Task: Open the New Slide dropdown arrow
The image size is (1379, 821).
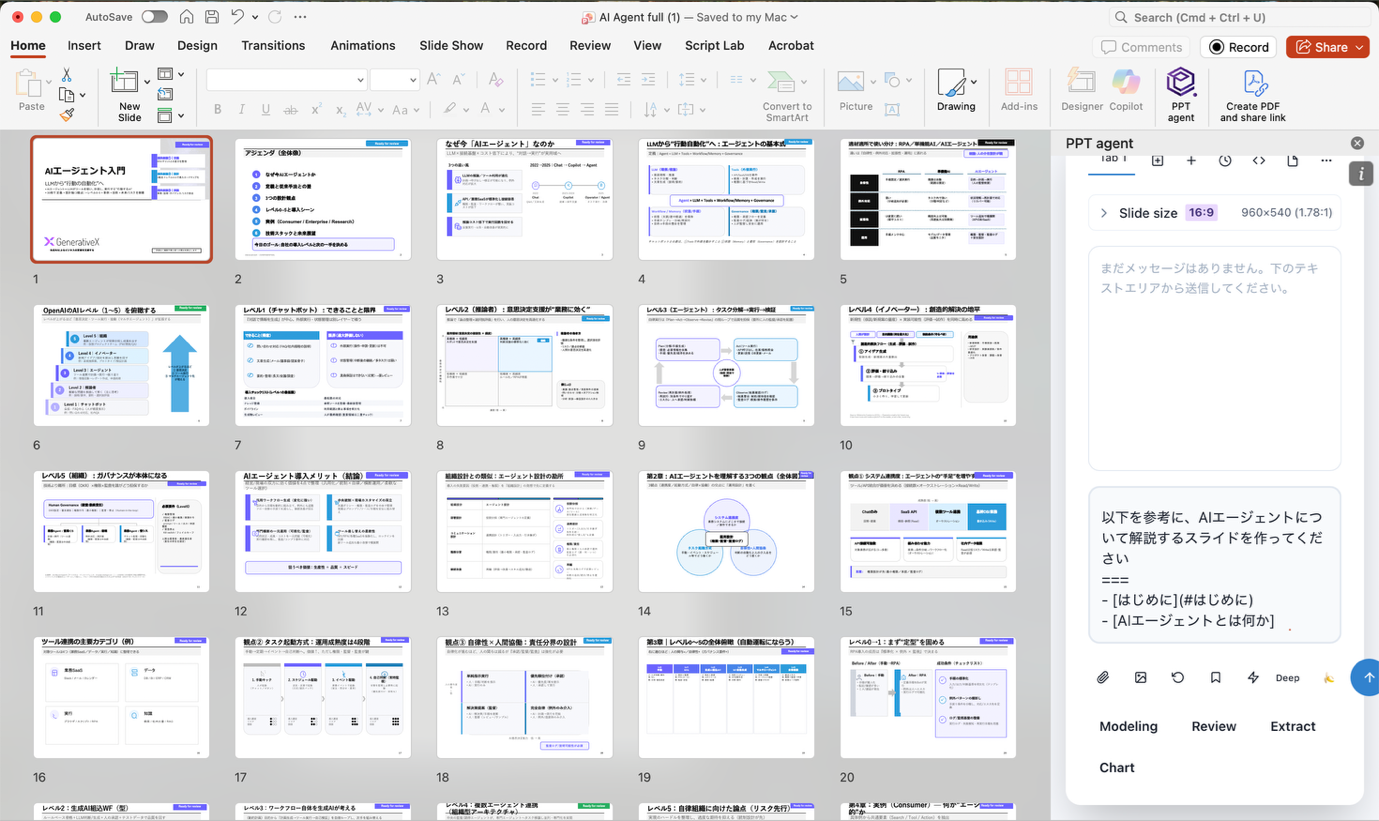Action: tap(147, 82)
